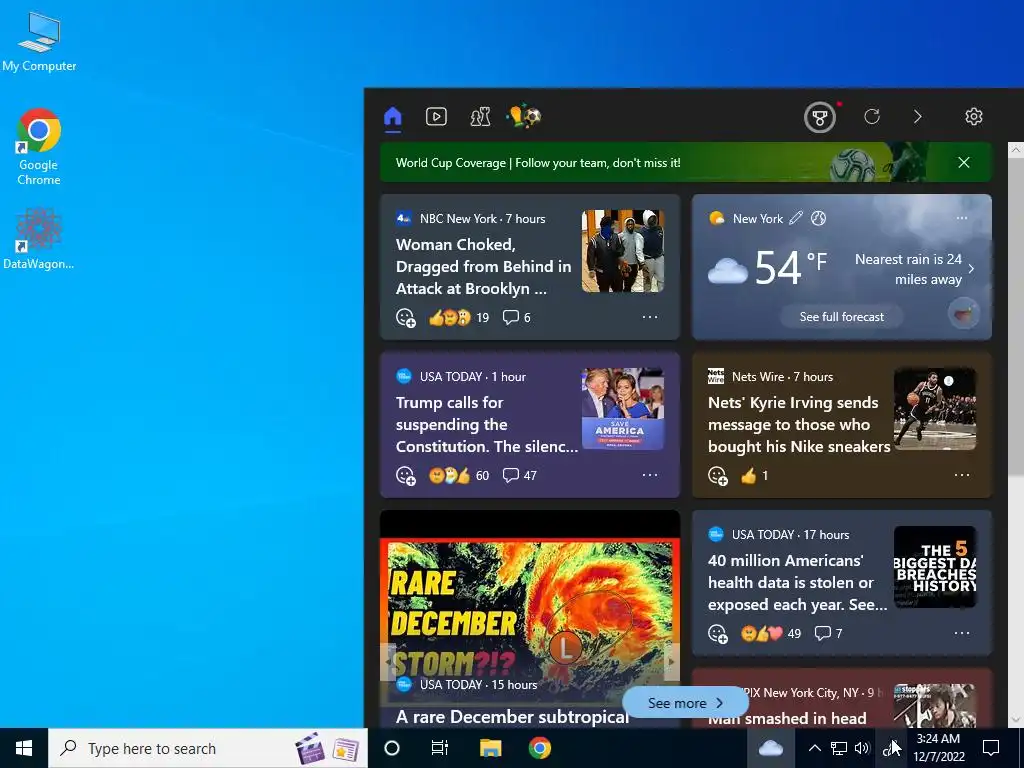Add a reaction to the Nets Wire story
The width and height of the screenshot is (1024, 768).
click(718, 475)
